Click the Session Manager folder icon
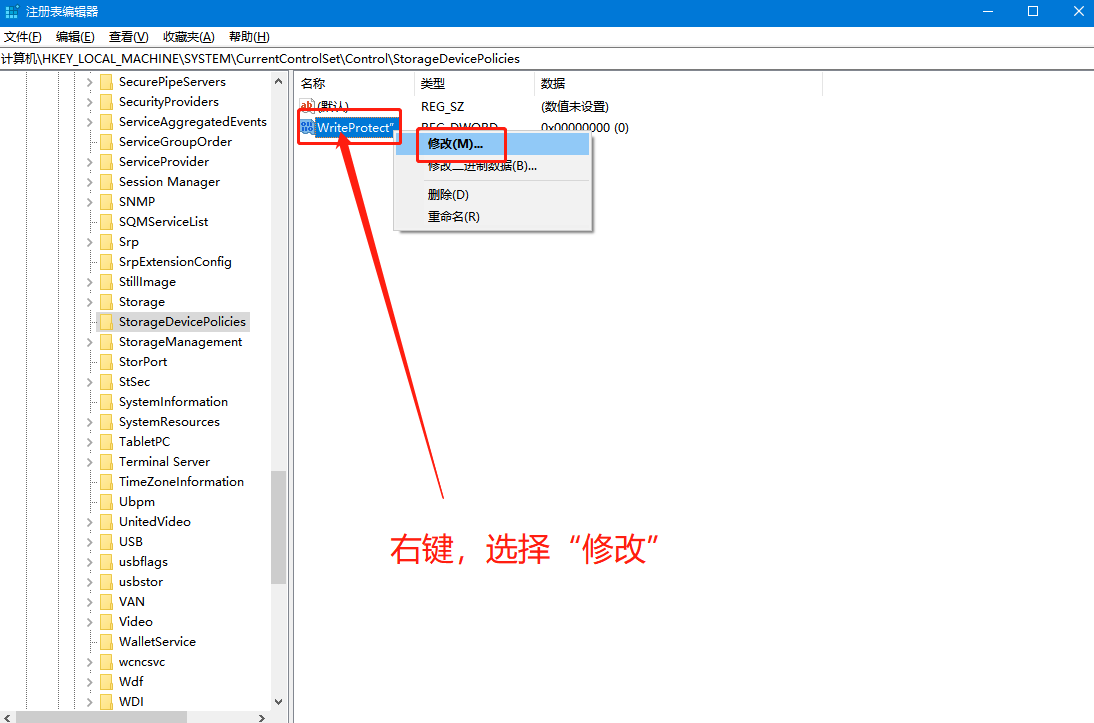 click(x=106, y=182)
